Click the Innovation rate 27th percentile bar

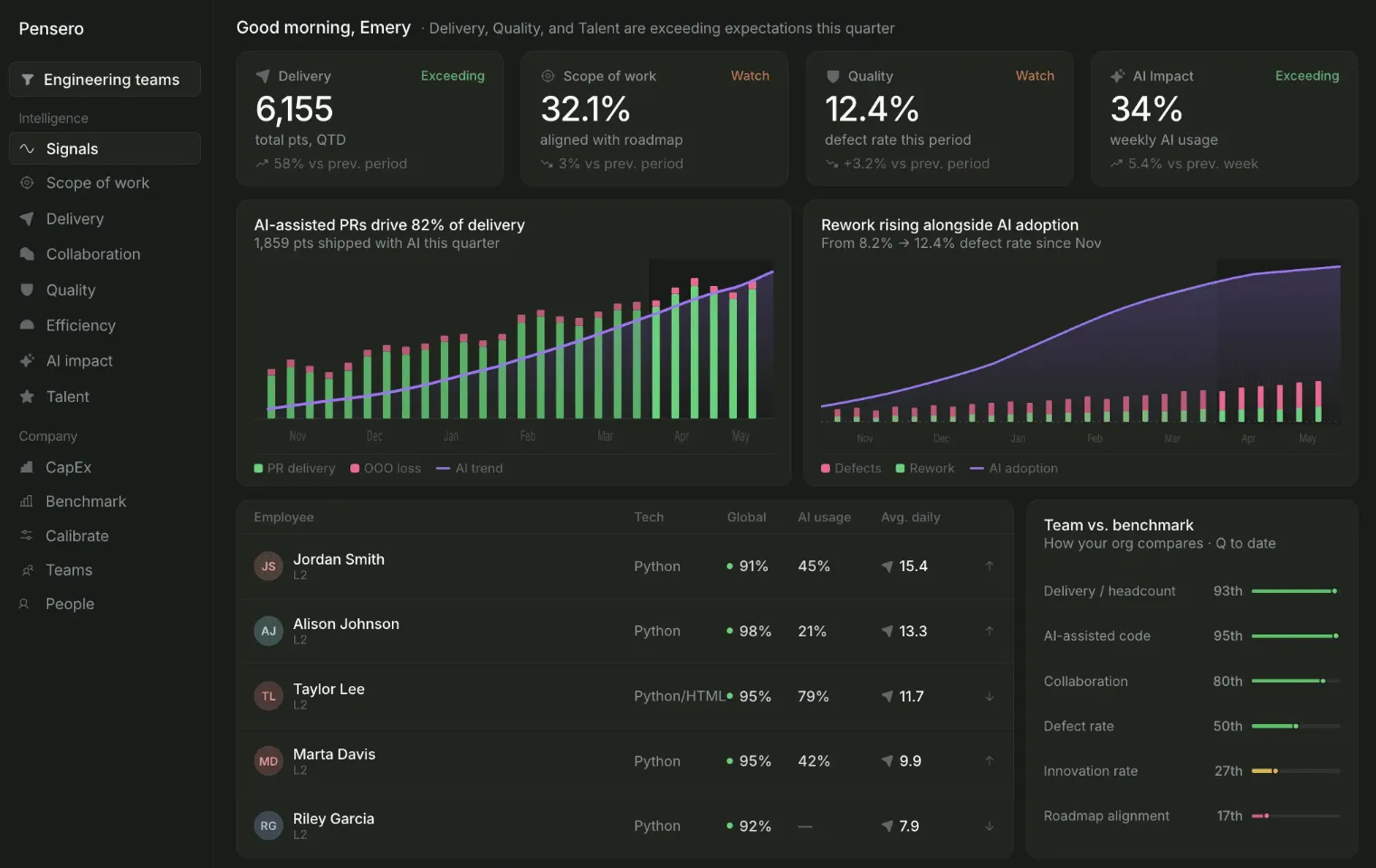click(x=1295, y=771)
